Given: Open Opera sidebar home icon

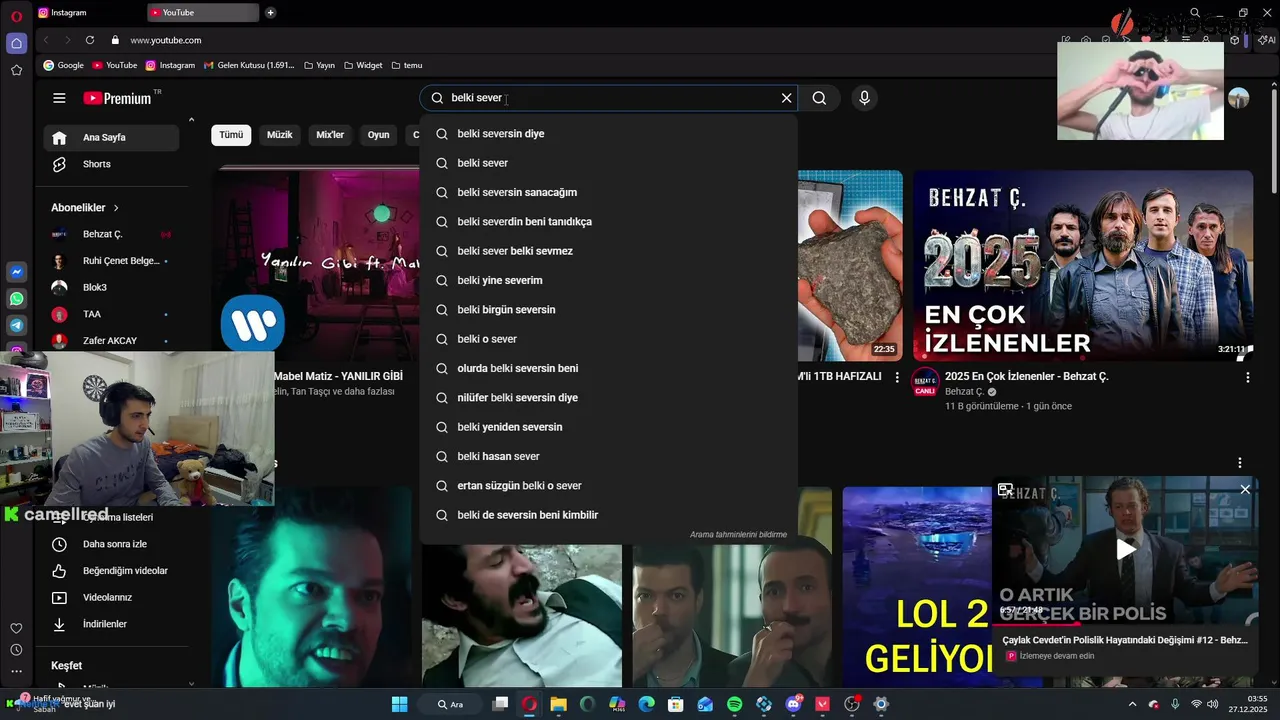Looking at the screenshot, I should click(16, 43).
